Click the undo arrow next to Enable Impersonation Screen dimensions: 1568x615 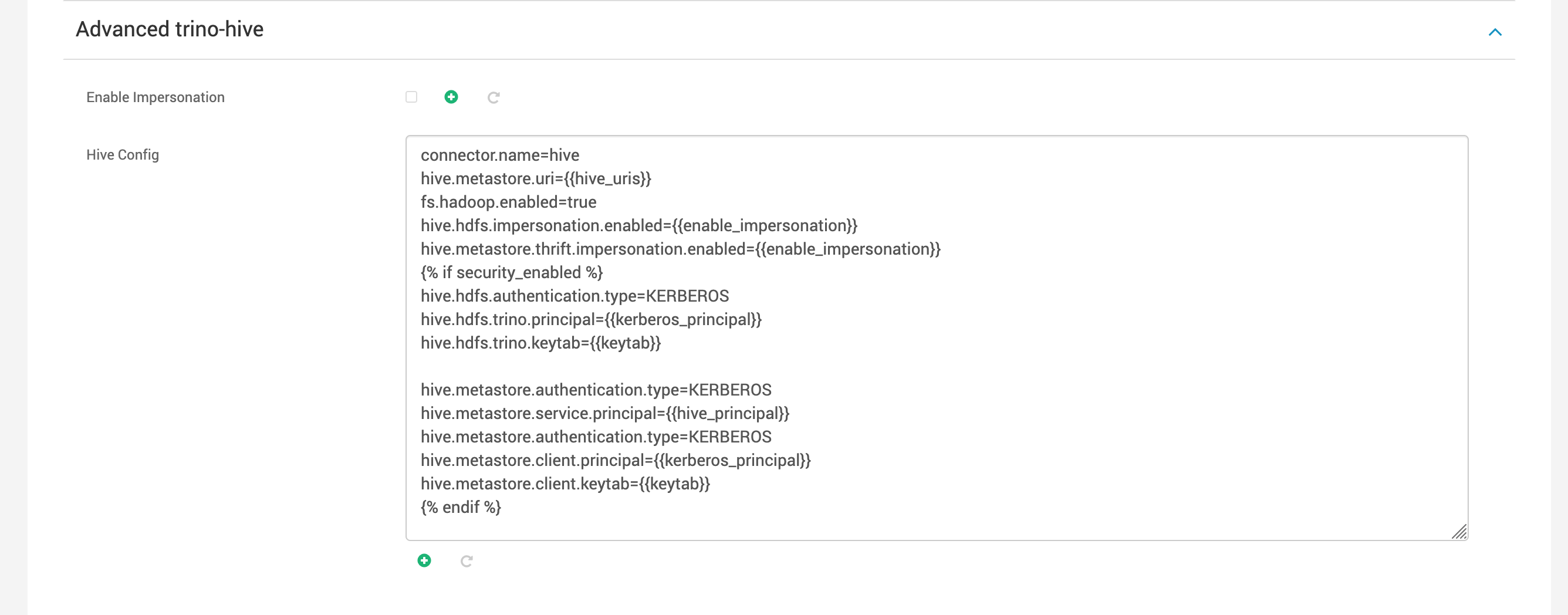[494, 97]
